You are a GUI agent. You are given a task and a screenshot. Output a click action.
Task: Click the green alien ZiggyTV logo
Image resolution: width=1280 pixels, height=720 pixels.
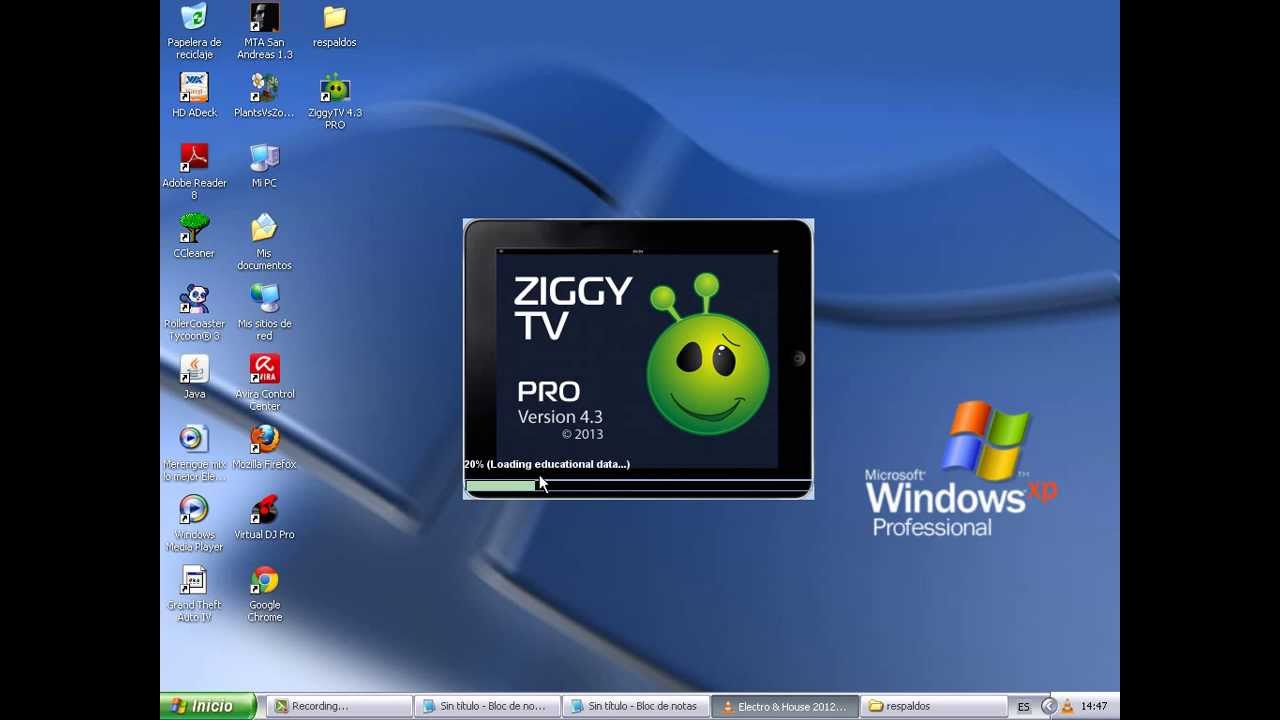point(708,354)
